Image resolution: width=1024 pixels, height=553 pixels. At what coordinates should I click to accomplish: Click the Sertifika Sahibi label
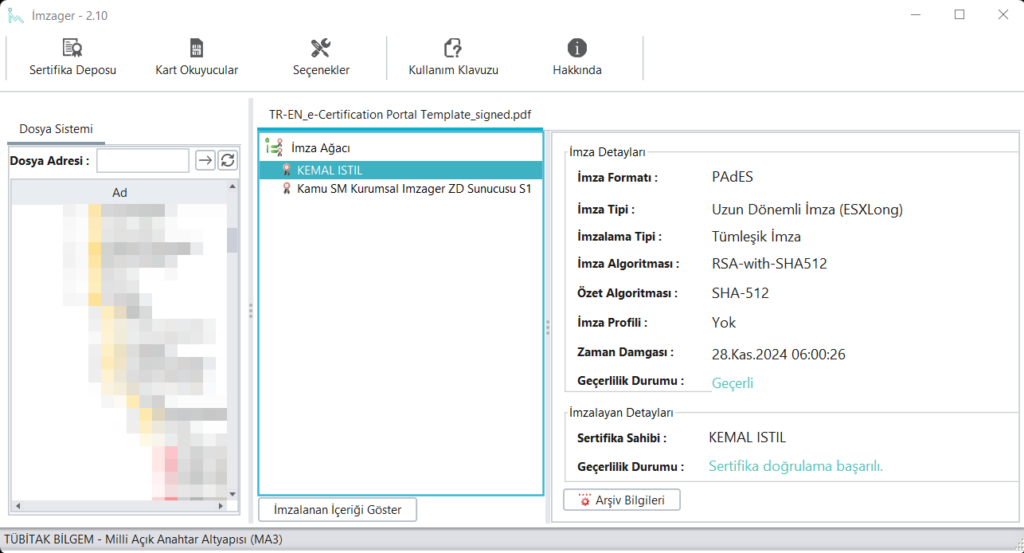click(x=622, y=438)
